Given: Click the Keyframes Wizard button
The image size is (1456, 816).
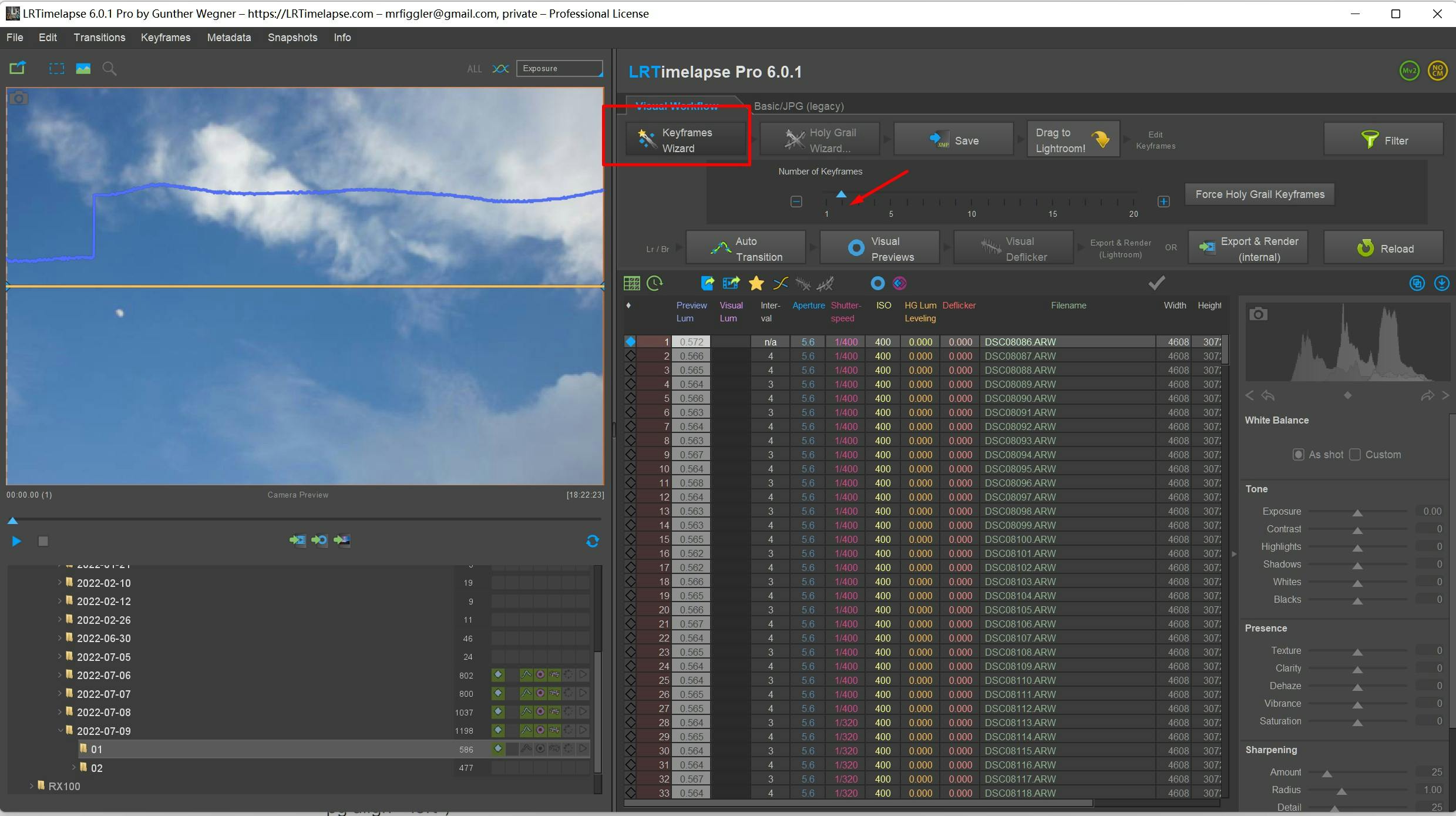Looking at the screenshot, I should point(686,140).
